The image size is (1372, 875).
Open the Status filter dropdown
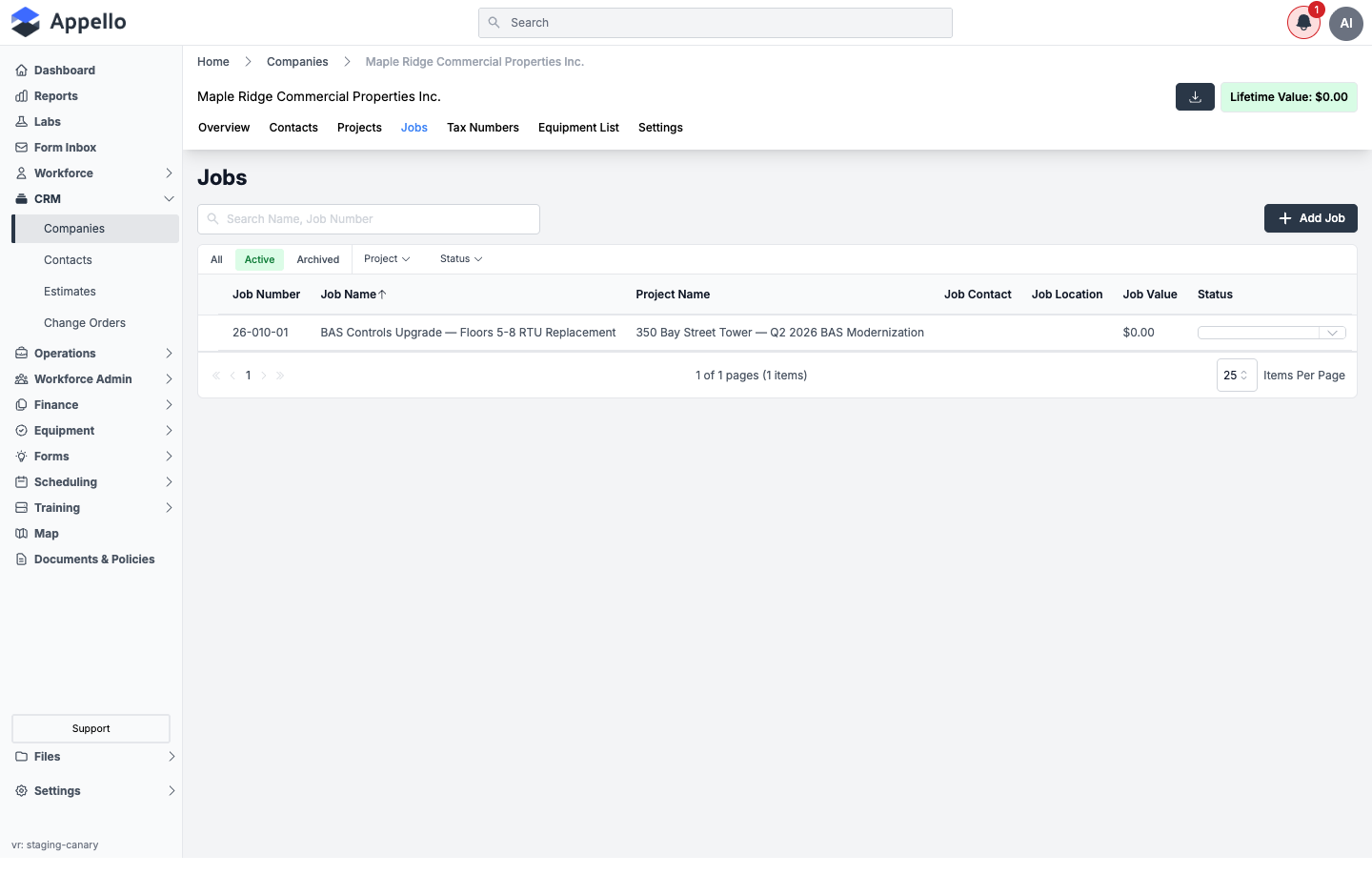click(461, 259)
